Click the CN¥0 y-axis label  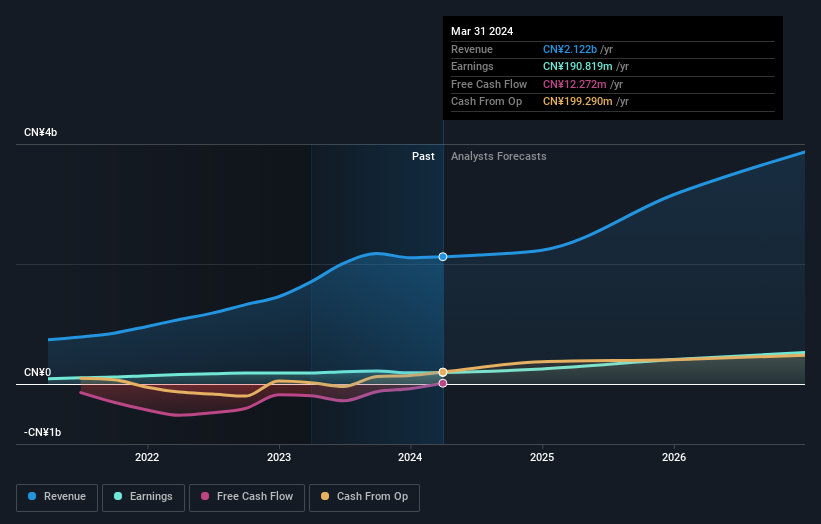click(x=38, y=372)
